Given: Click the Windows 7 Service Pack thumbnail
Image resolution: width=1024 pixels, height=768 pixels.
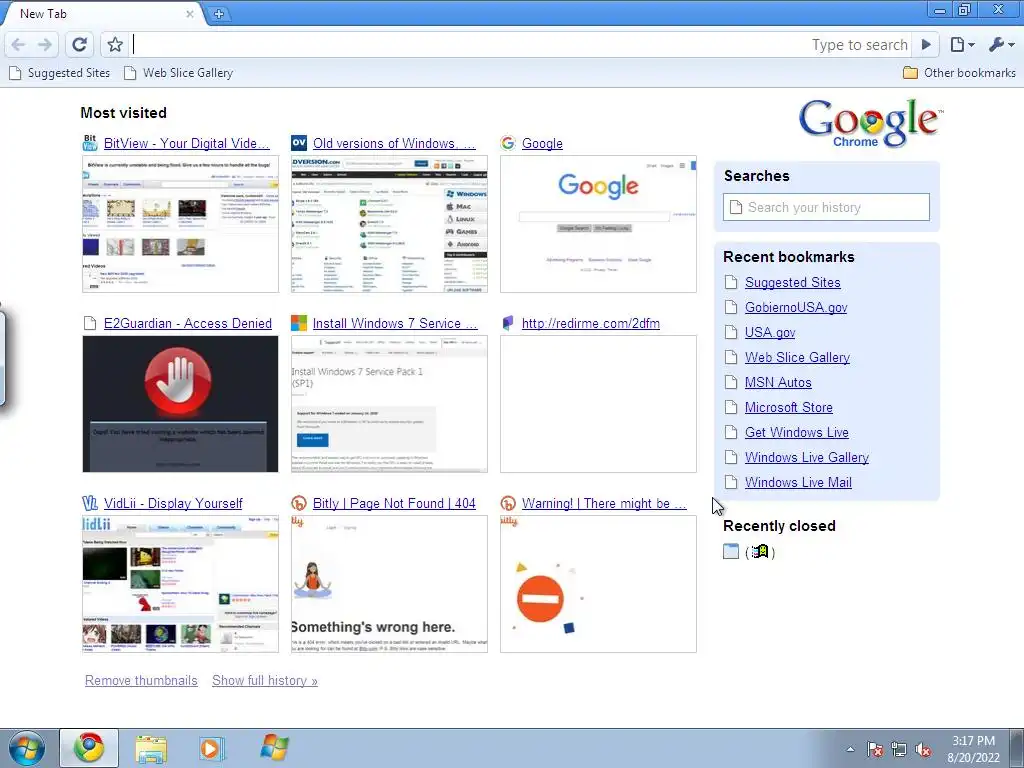Looking at the screenshot, I should point(389,404).
